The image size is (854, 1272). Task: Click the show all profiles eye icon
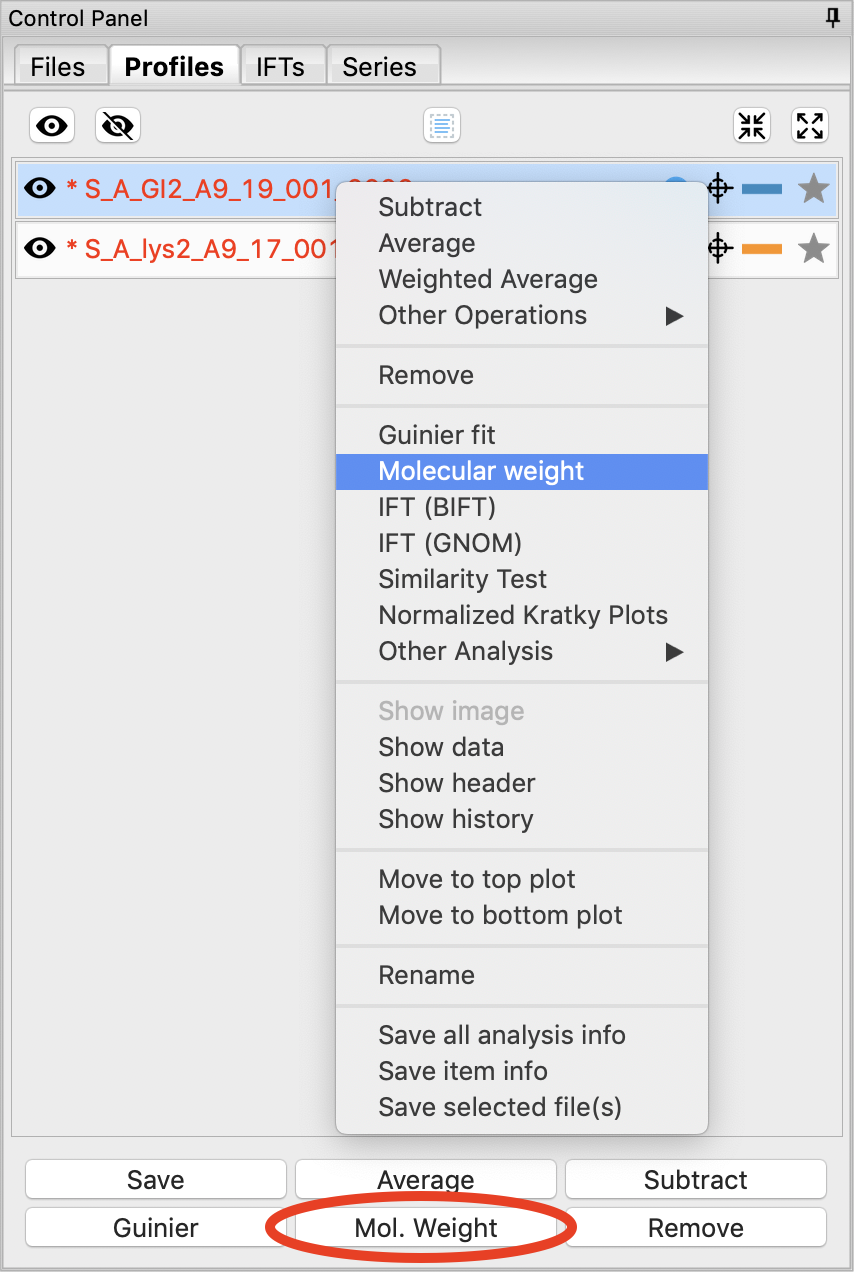point(52,126)
